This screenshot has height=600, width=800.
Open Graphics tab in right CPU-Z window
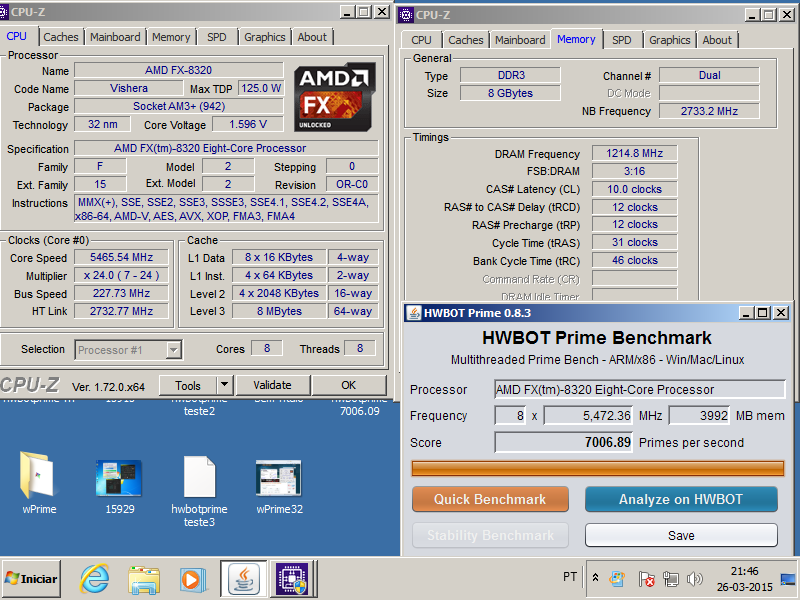[669, 40]
